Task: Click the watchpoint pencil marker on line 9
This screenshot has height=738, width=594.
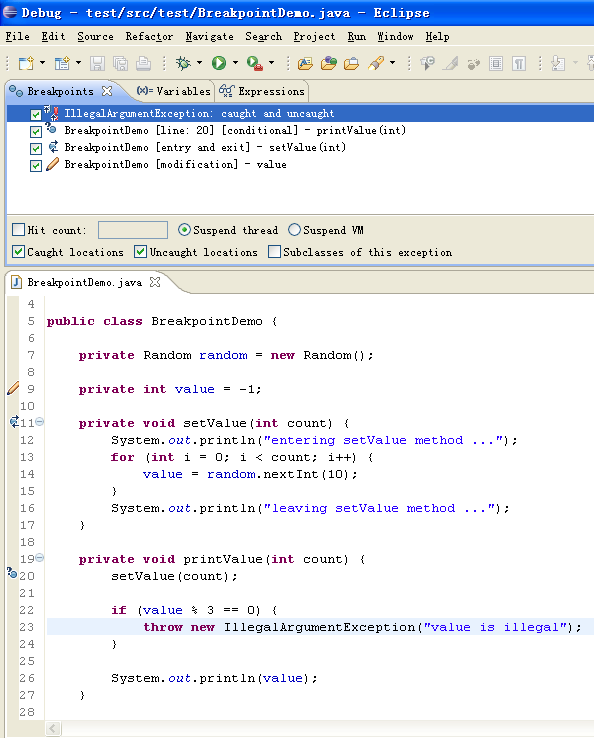Action: [x=13, y=388]
